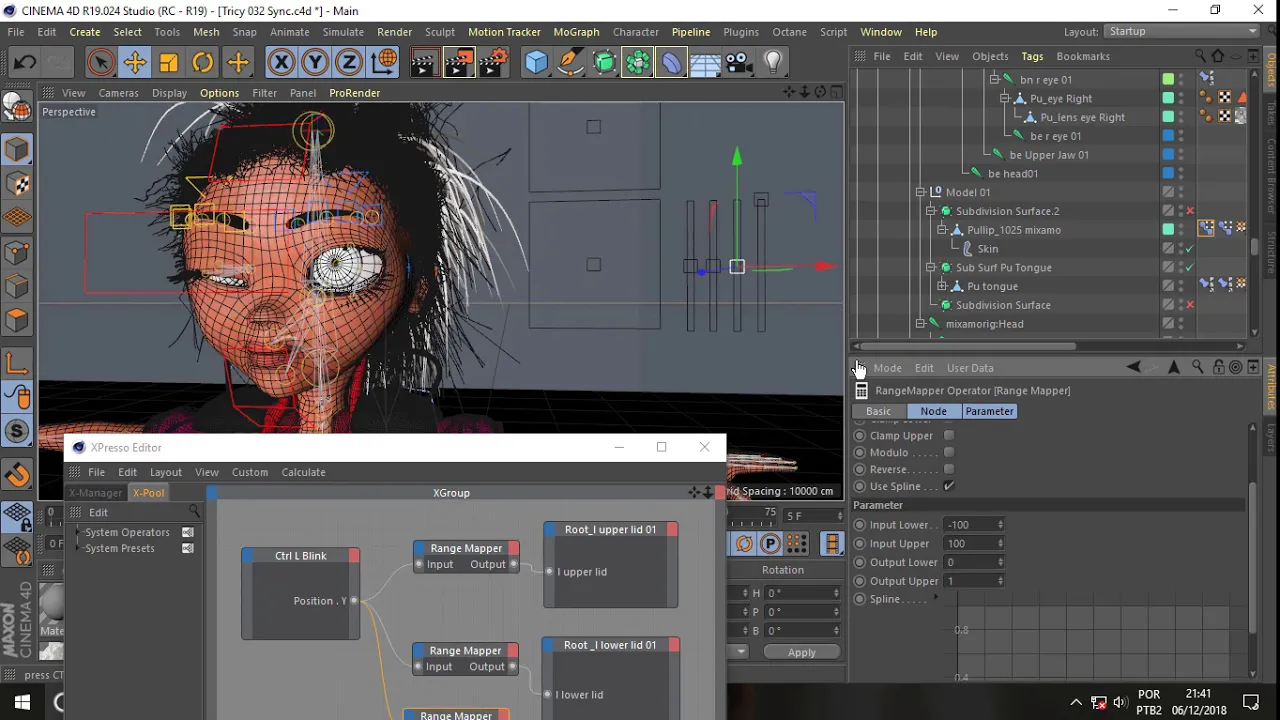This screenshot has height=720, width=1280.
Task: Add a Camera object
Action: [739, 63]
